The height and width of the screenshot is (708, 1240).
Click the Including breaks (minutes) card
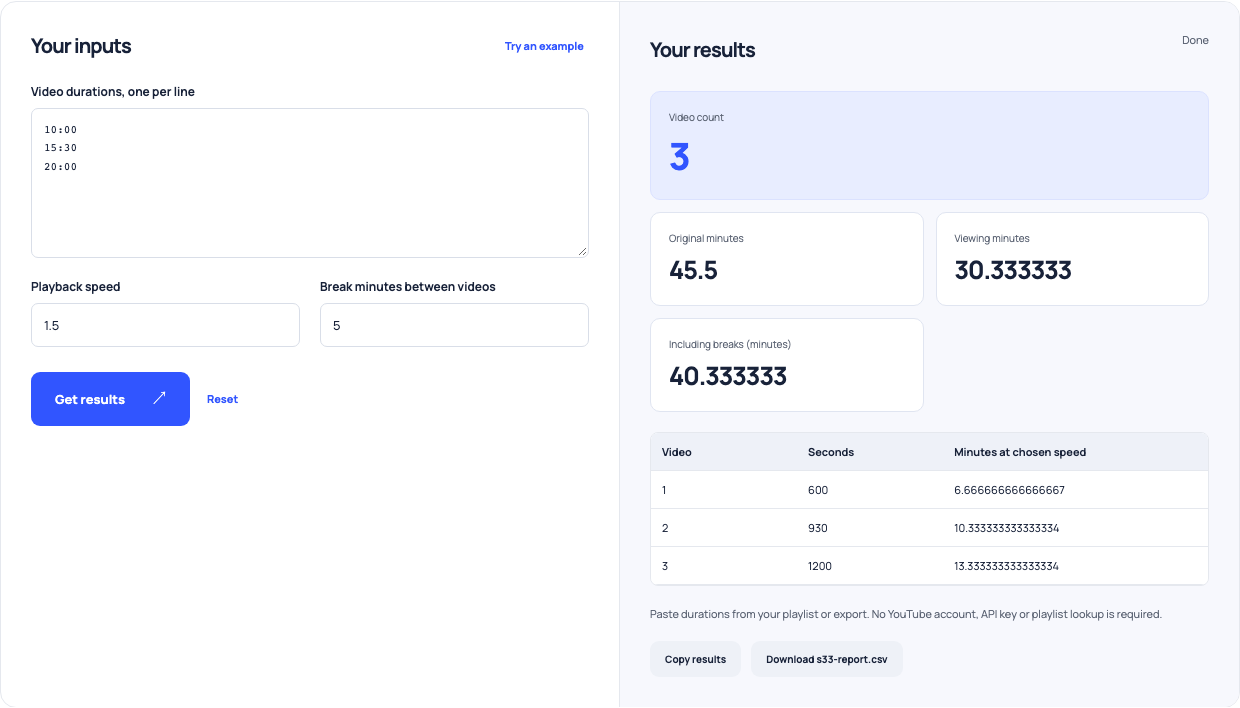(x=787, y=365)
